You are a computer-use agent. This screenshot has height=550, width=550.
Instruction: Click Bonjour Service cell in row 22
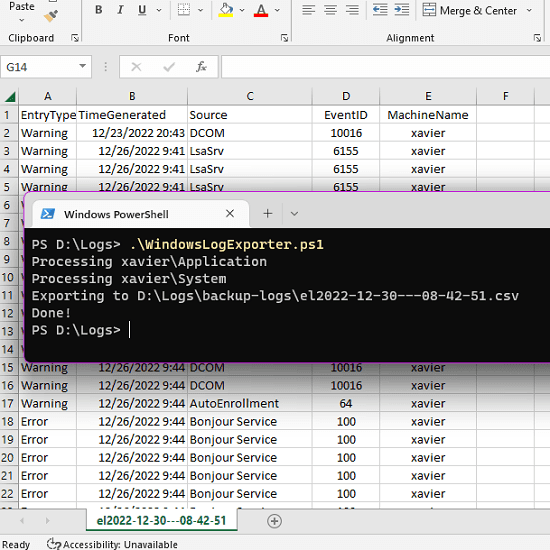(250, 494)
